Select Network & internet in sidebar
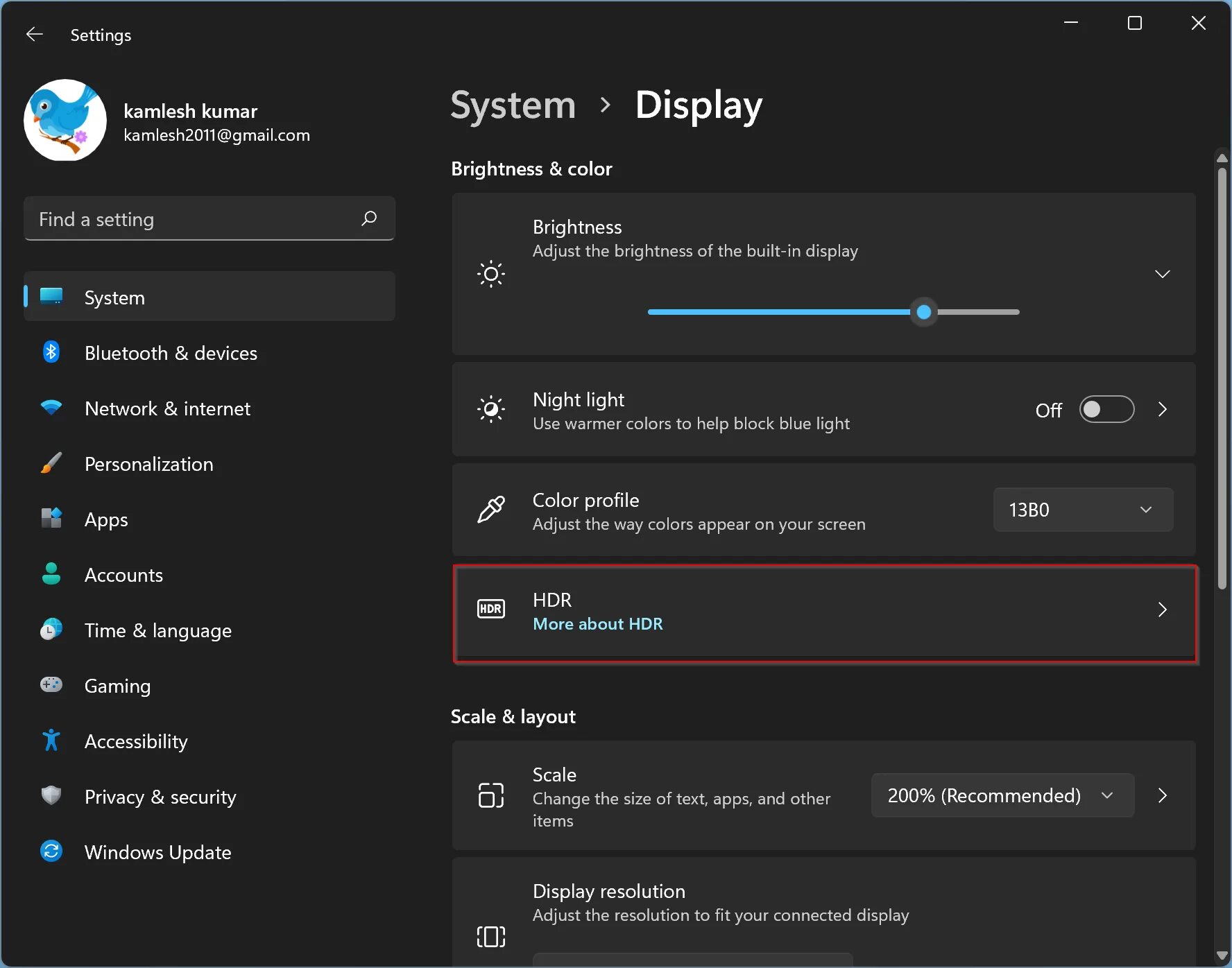Image resolution: width=1232 pixels, height=968 pixels. tap(167, 408)
